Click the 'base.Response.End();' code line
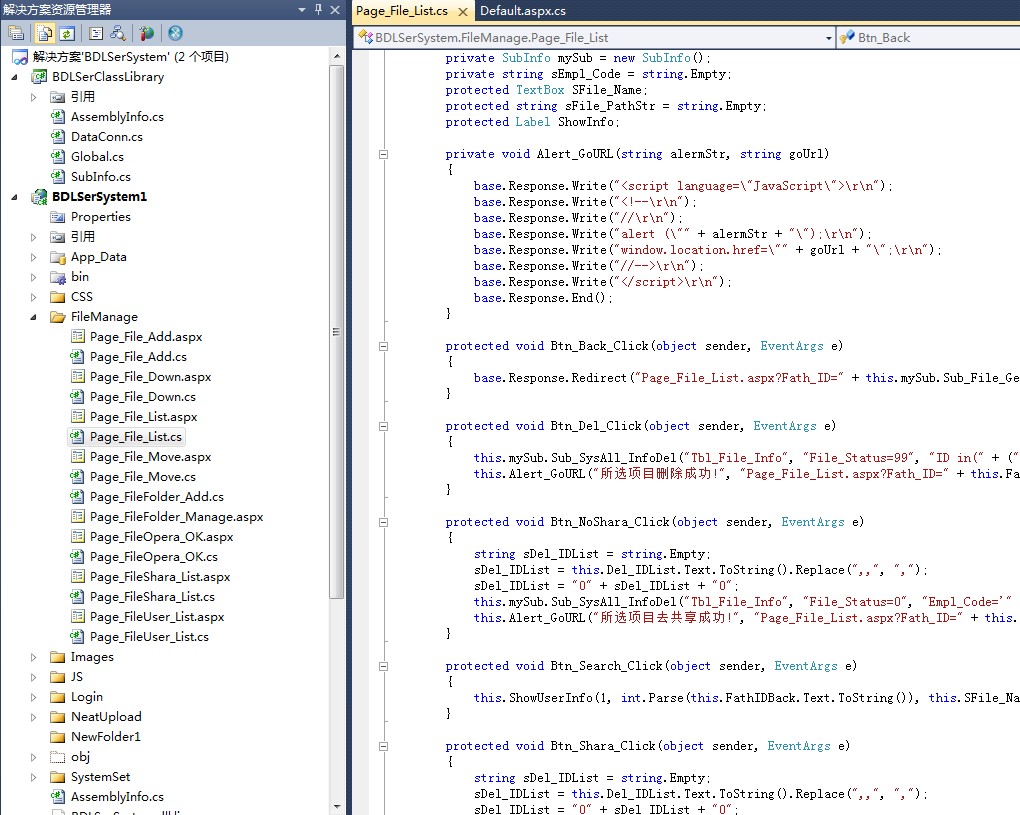The height and width of the screenshot is (815, 1020). coord(543,298)
